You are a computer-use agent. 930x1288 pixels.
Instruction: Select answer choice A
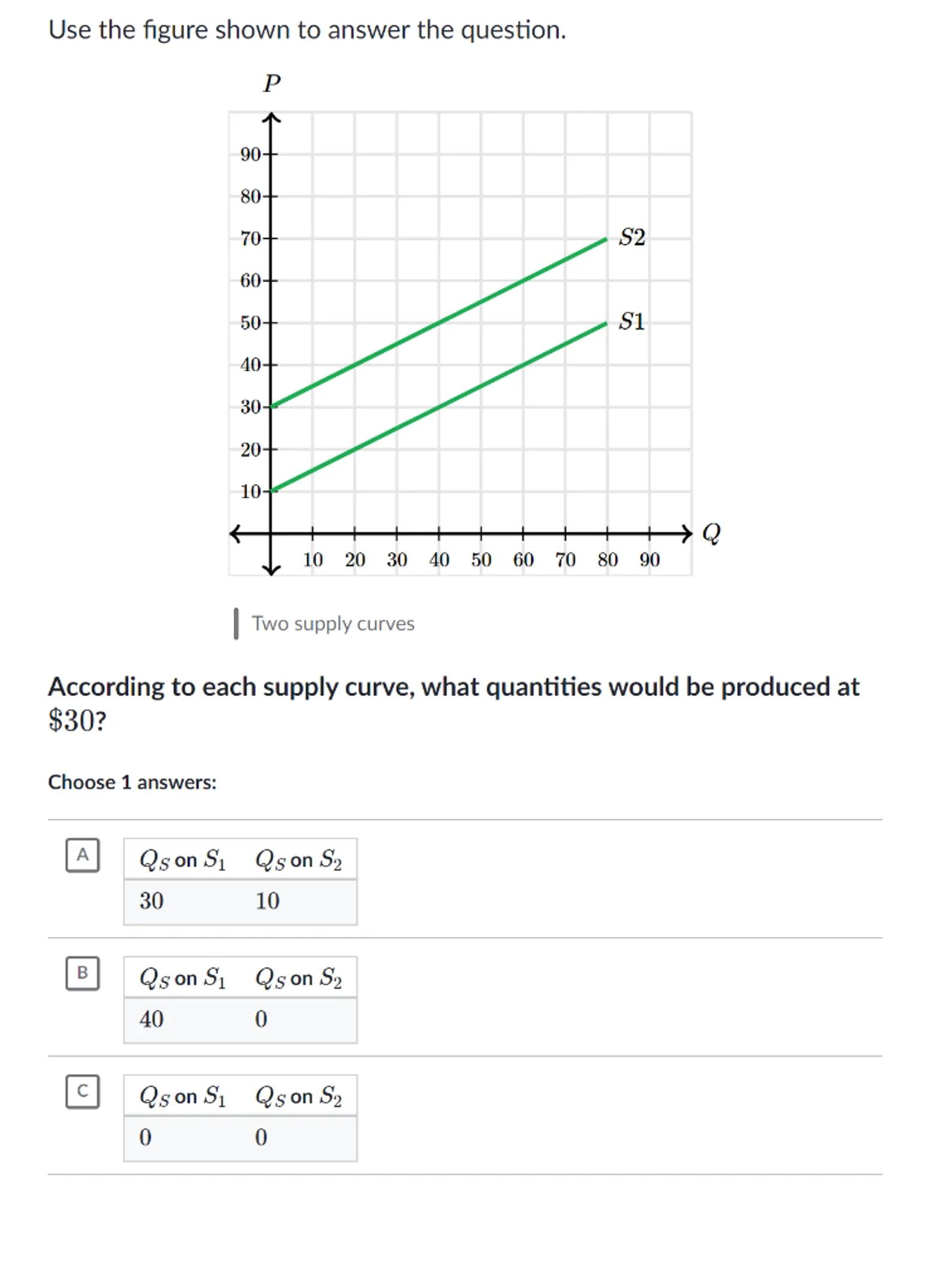(x=83, y=855)
